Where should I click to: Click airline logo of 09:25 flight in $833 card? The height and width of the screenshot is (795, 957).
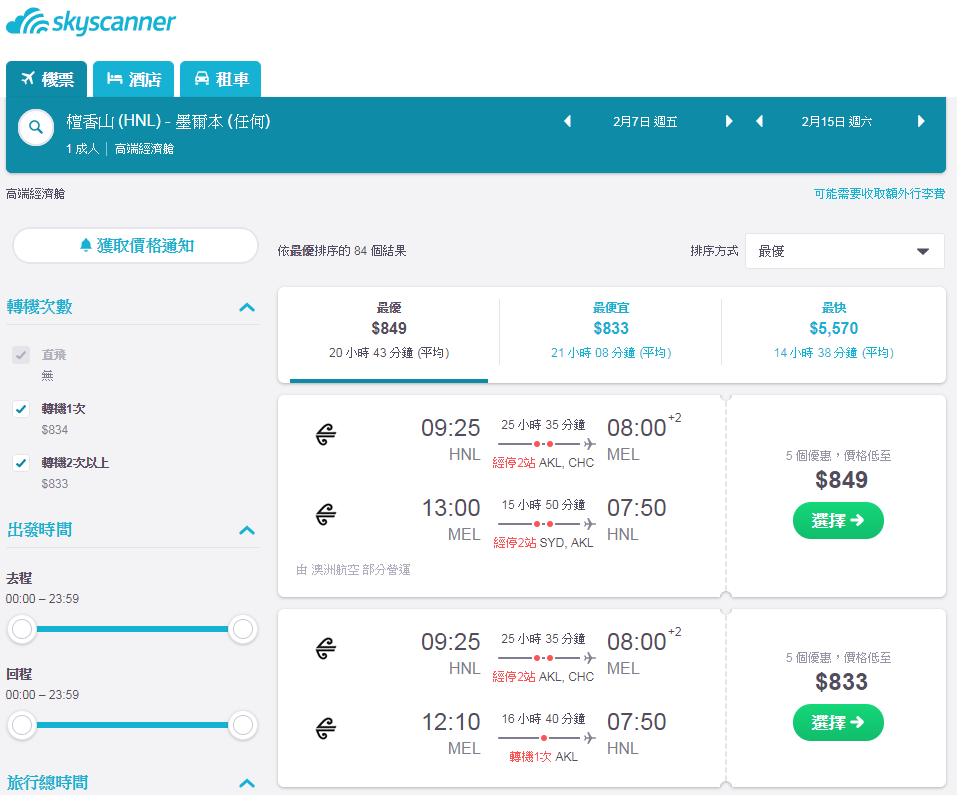[x=326, y=649]
